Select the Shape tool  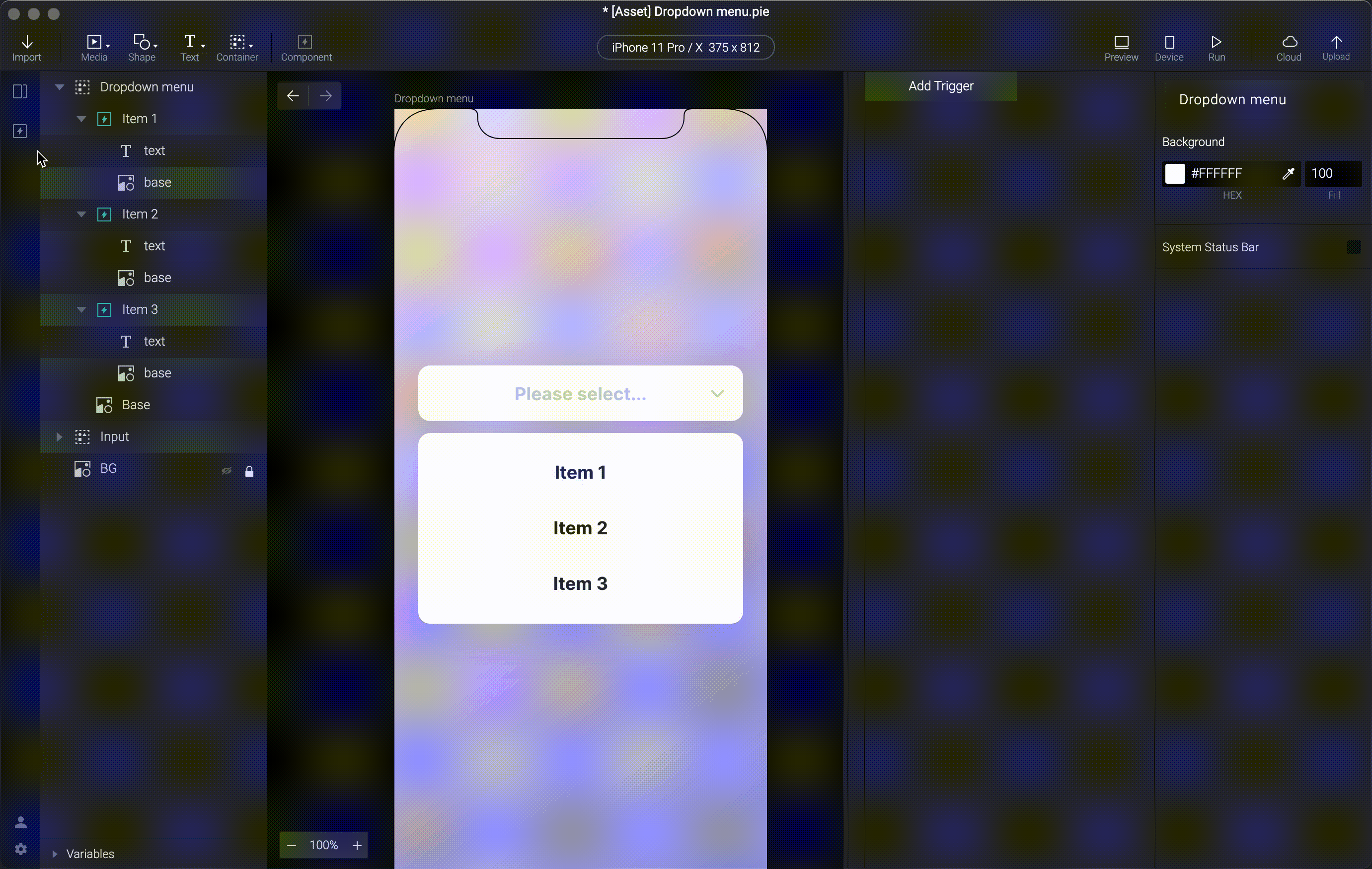(x=142, y=47)
